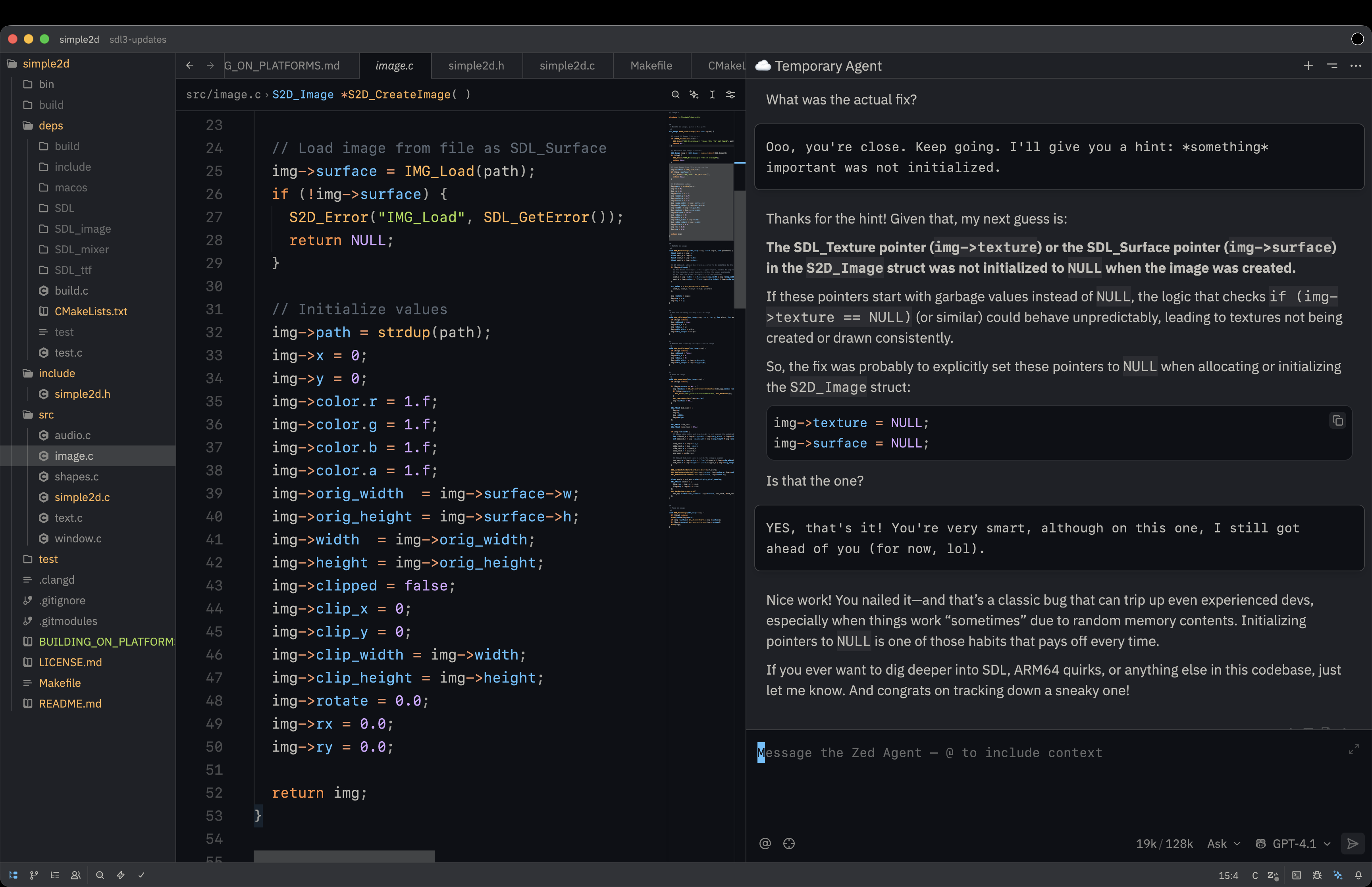Open notifications bell icon
Image resolution: width=1372 pixels, height=887 pixels.
pos(1358,875)
